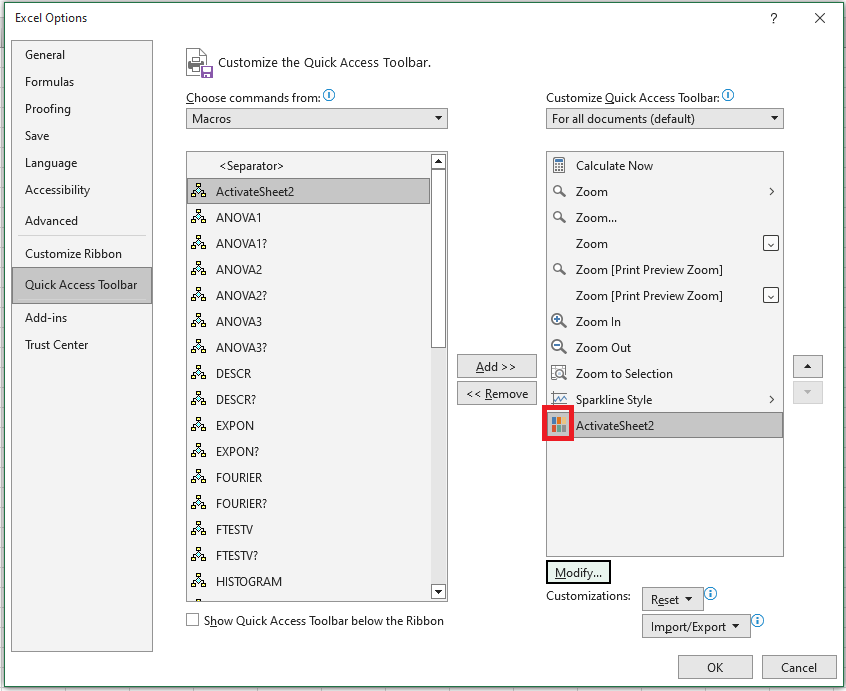Open the Trust Center category
Screen dimensions: 846x691
(57, 345)
